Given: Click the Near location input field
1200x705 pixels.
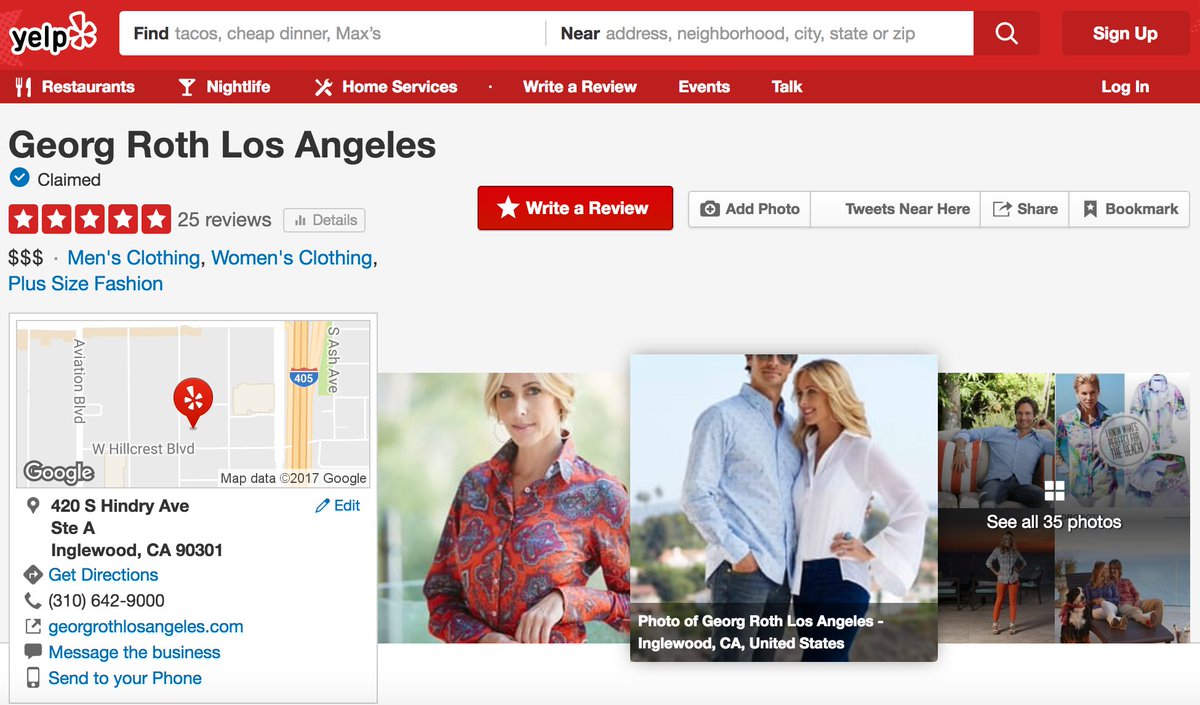Looking at the screenshot, I should pos(760,33).
